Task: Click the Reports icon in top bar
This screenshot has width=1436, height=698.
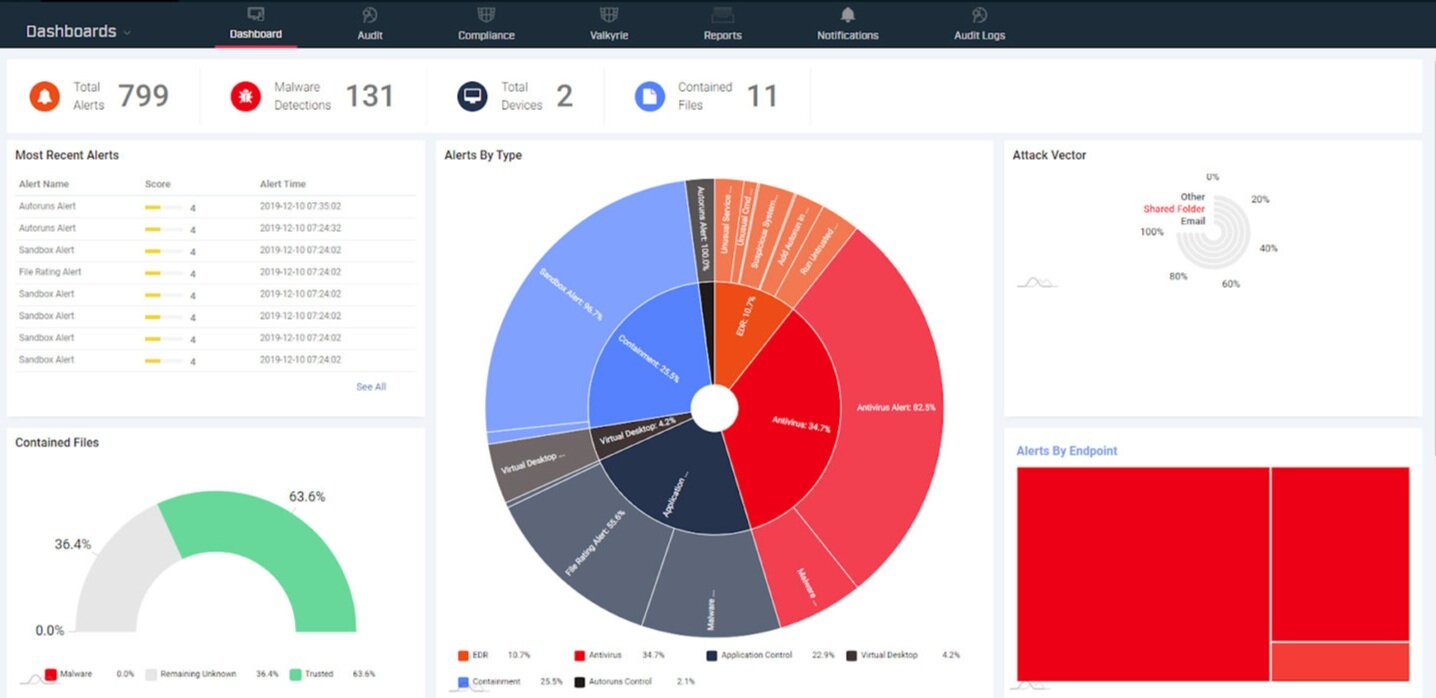Action: 722,15
